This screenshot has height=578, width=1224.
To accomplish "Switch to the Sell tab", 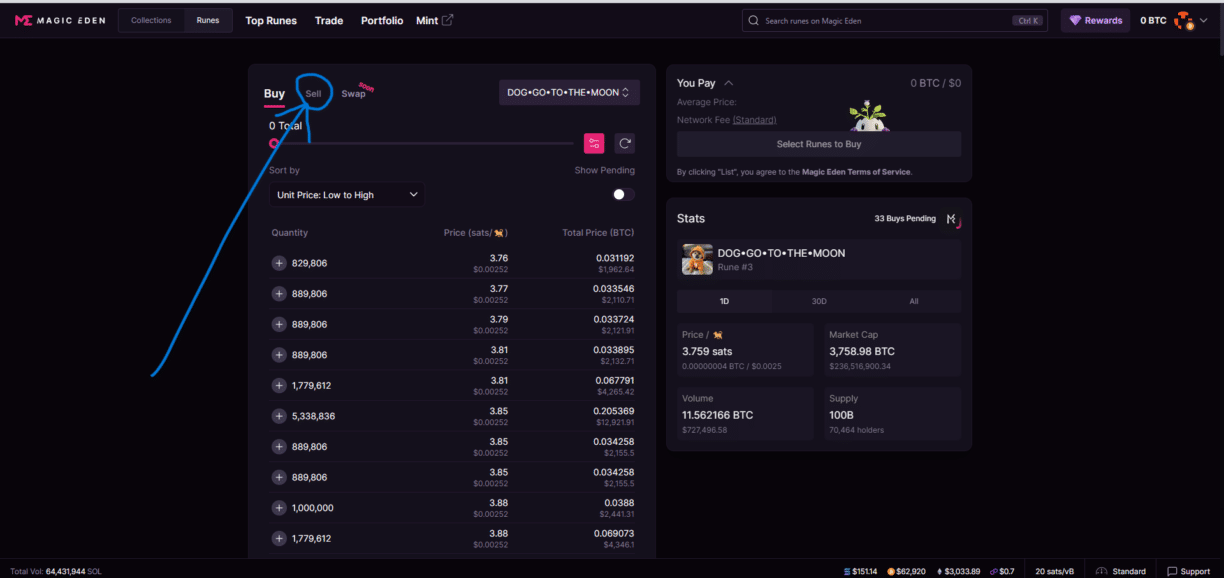I will click(x=312, y=92).
